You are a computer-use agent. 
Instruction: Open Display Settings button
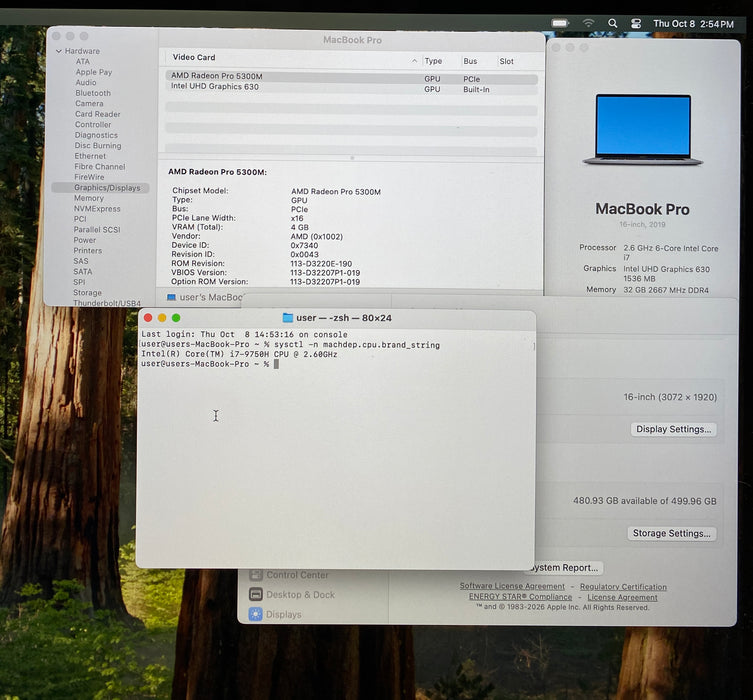tap(673, 429)
